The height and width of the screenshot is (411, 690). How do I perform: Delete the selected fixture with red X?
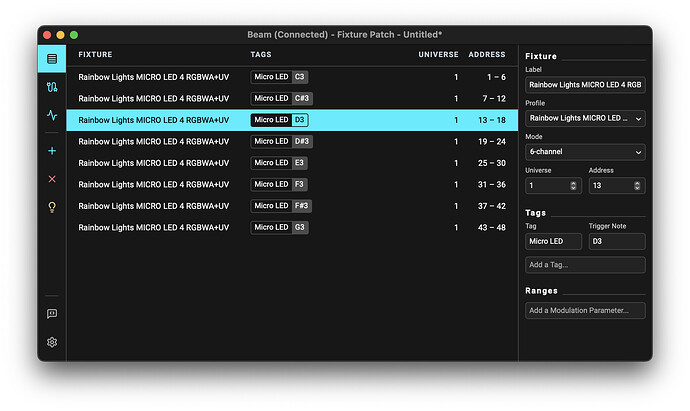point(52,179)
